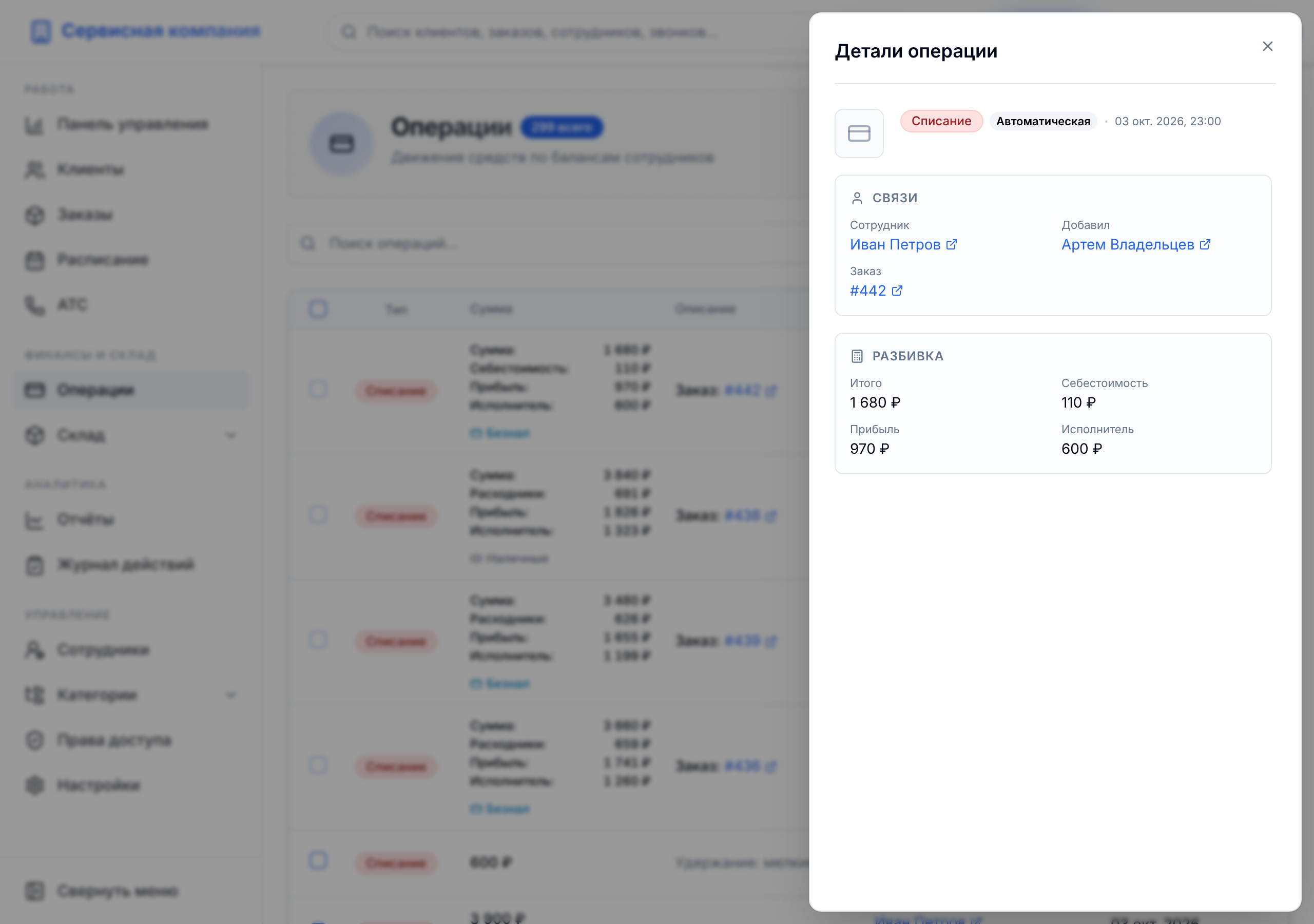
Task: Click the Прибыль value 970 ₽
Action: coord(869,449)
